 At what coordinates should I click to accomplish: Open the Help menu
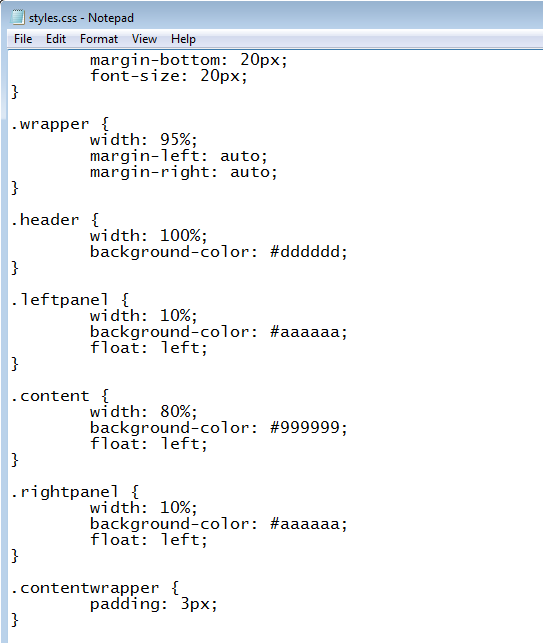183,39
